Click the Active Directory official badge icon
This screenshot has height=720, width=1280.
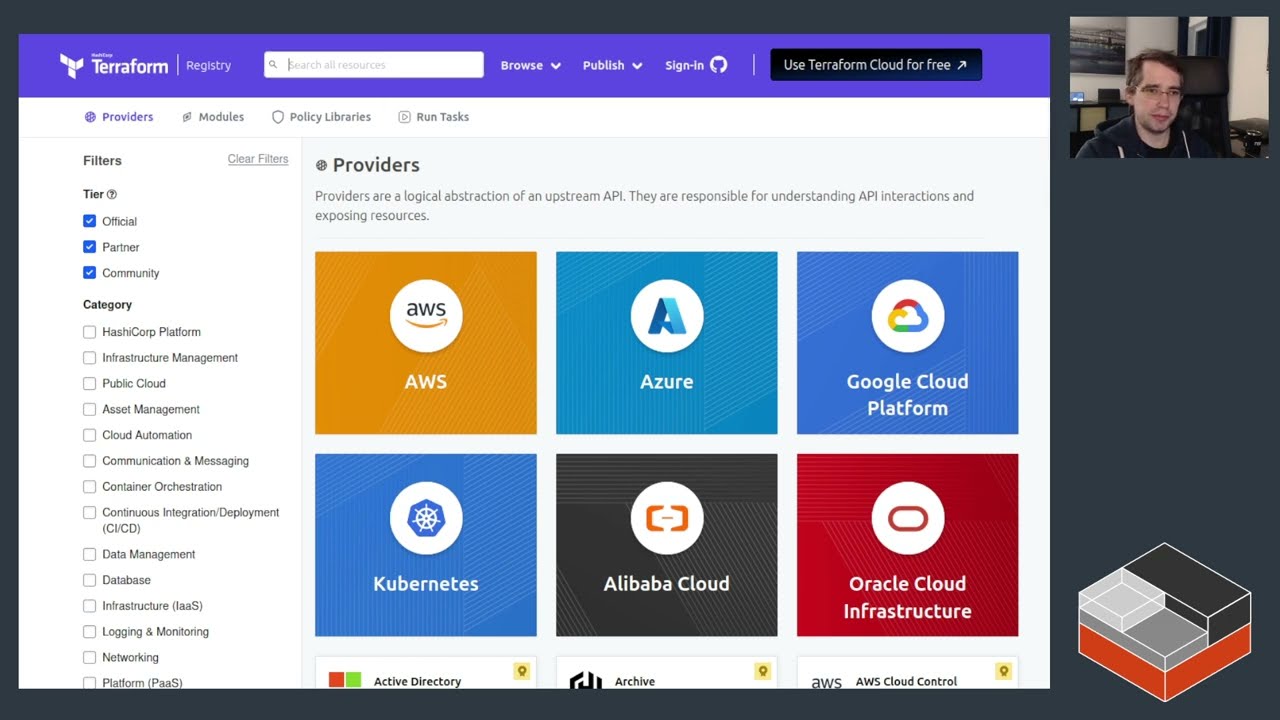pos(522,671)
